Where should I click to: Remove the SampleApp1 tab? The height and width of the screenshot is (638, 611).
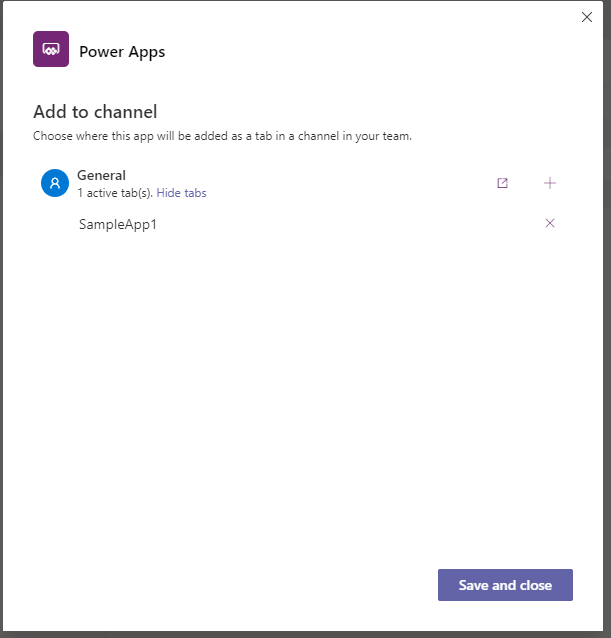pyautogui.click(x=550, y=223)
